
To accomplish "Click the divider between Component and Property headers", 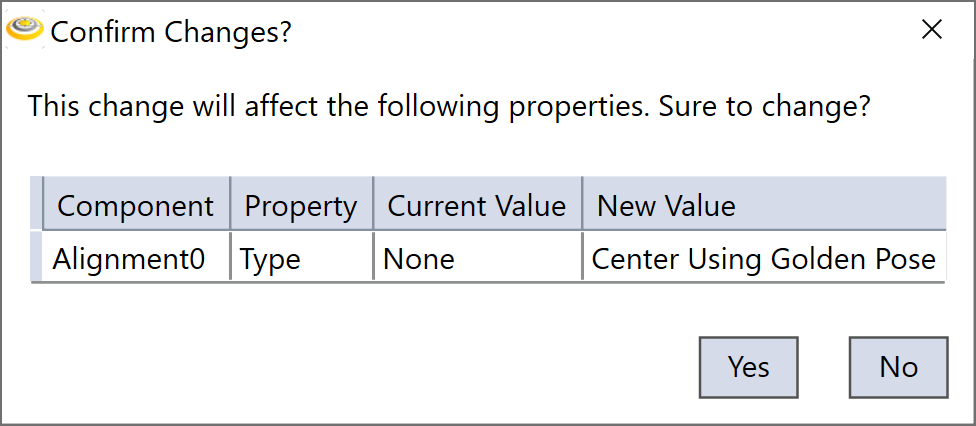I will (x=230, y=206).
